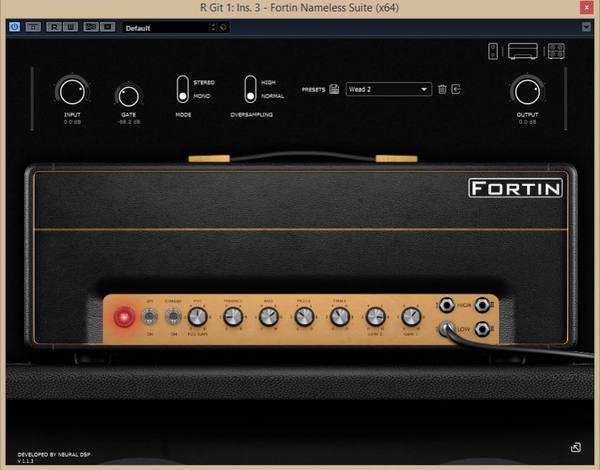Click the Full Gain knob on the amp

point(197,317)
